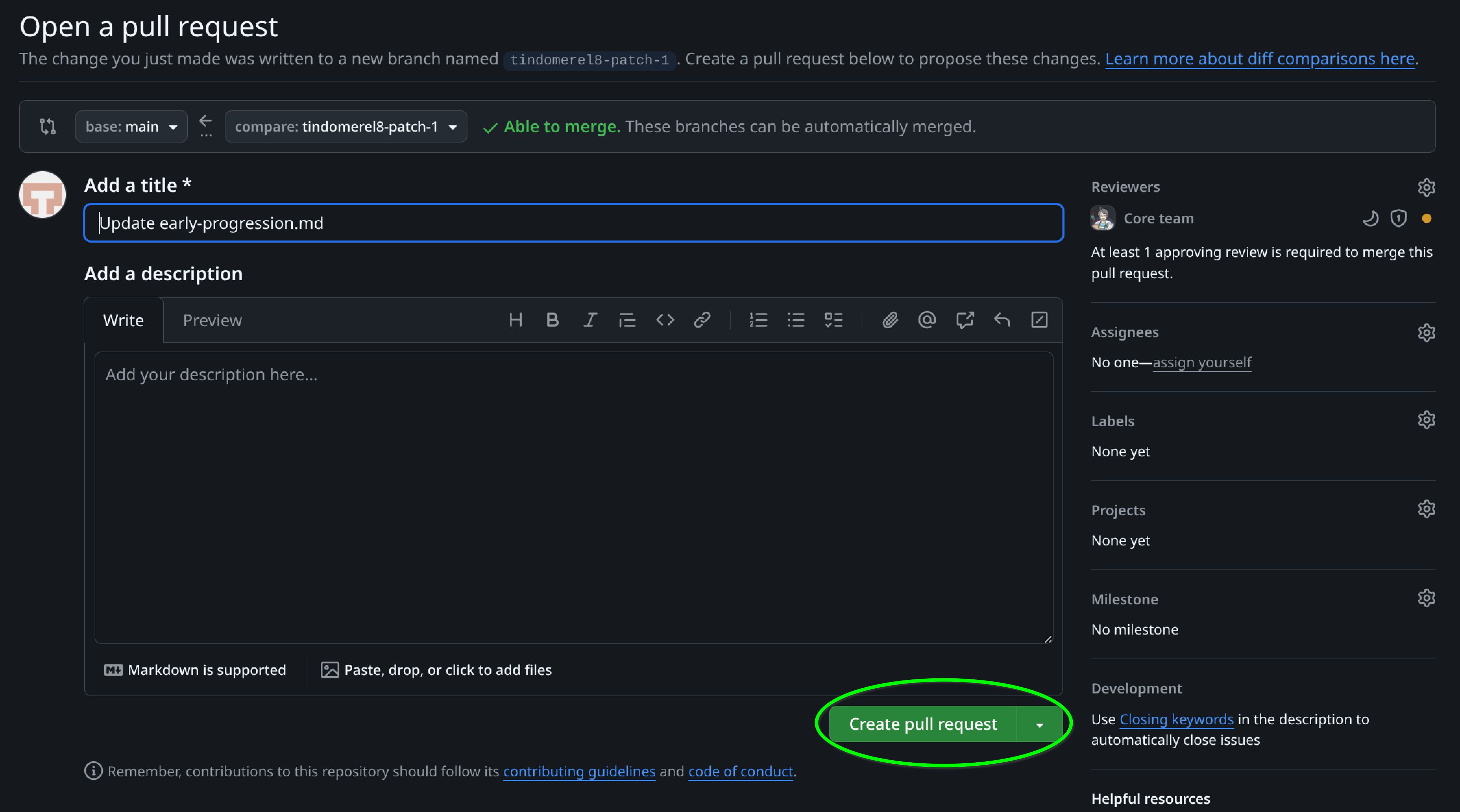Open Reviewers settings gear
The image size is (1460, 812).
point(1426,187)
